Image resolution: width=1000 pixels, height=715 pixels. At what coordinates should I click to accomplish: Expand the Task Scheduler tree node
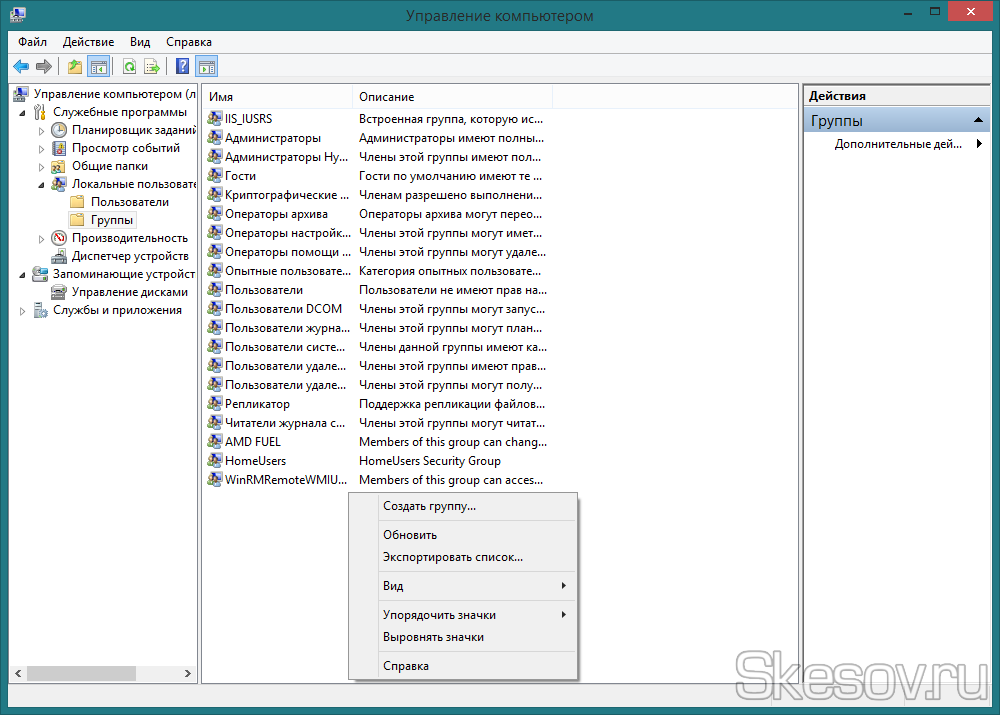pos(41,130)
